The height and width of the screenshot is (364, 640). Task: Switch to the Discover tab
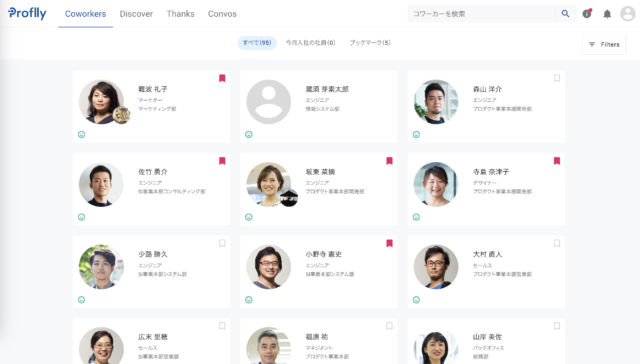(x=136, y=14)
